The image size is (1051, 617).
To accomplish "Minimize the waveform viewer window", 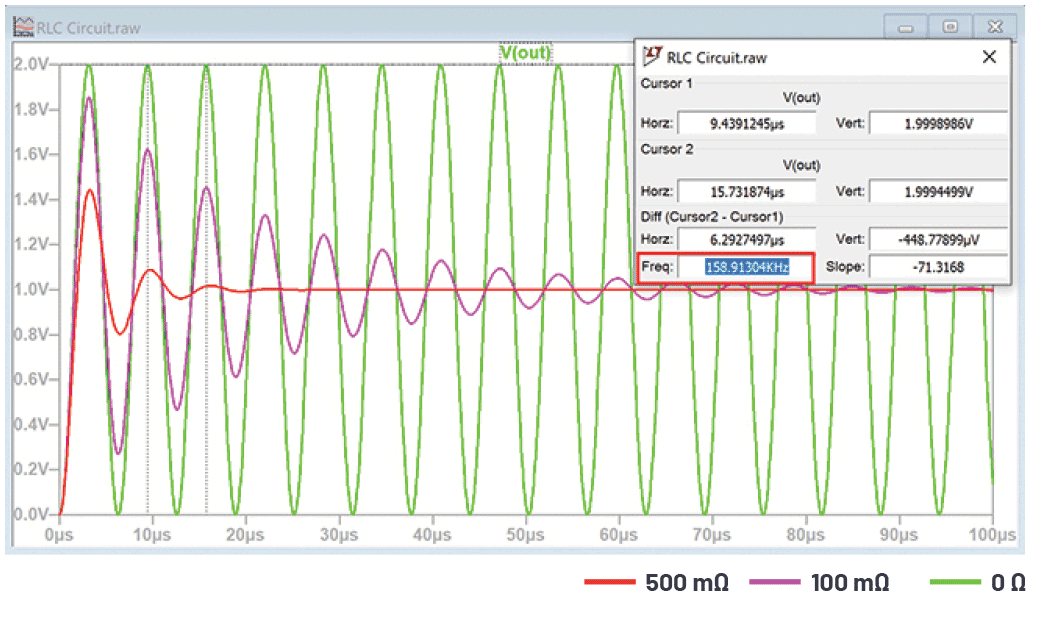I will click(x=906, y=27).
